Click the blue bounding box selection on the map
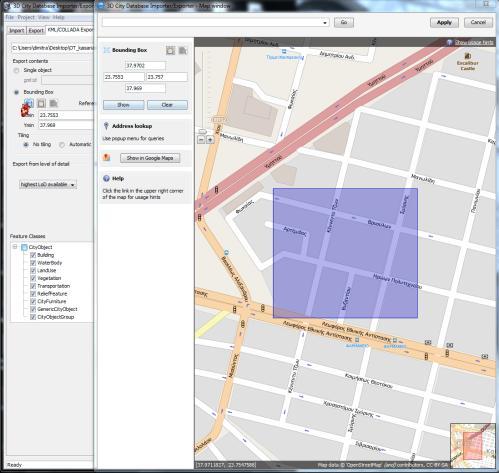Image resolution: width=499 pixels, height=473 pixels. [345, 253]
